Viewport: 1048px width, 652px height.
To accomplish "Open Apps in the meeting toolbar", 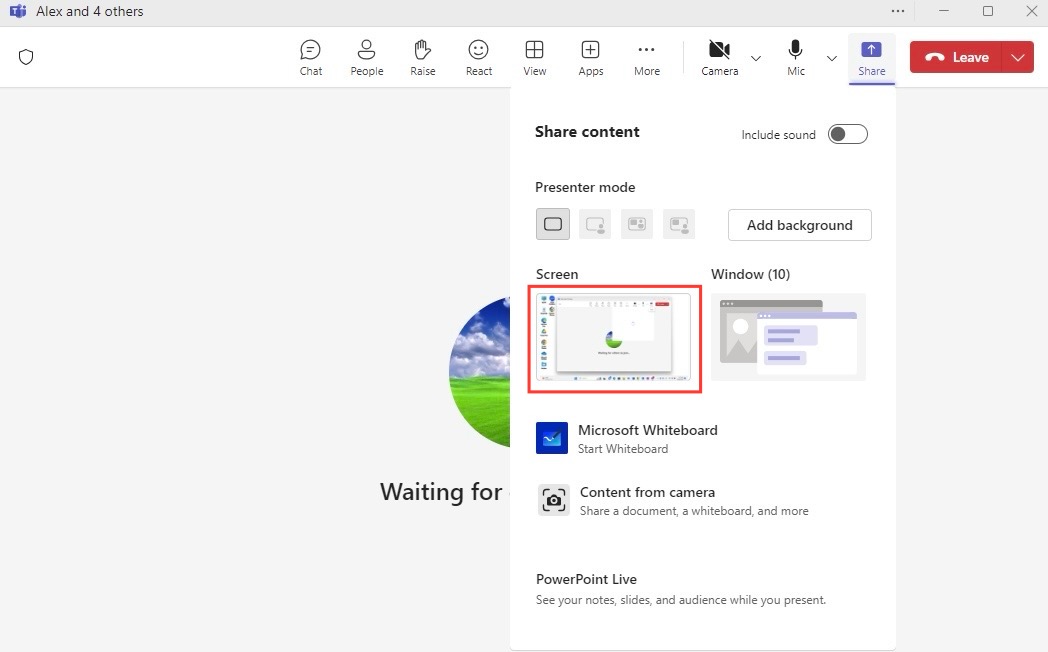I will [591, 57].
